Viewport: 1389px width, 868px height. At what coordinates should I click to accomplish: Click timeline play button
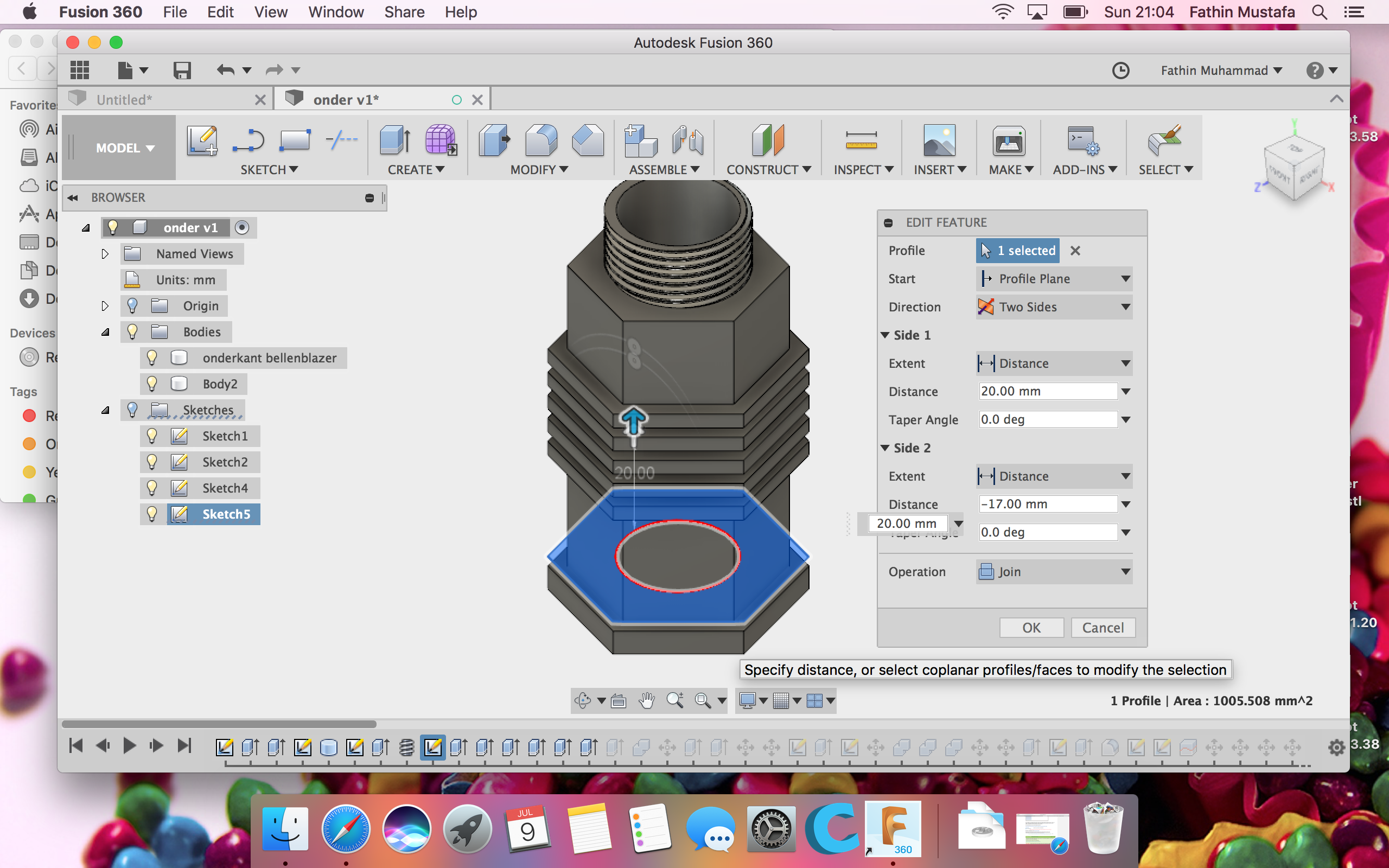pyautogui.click(x=130, y=746)
